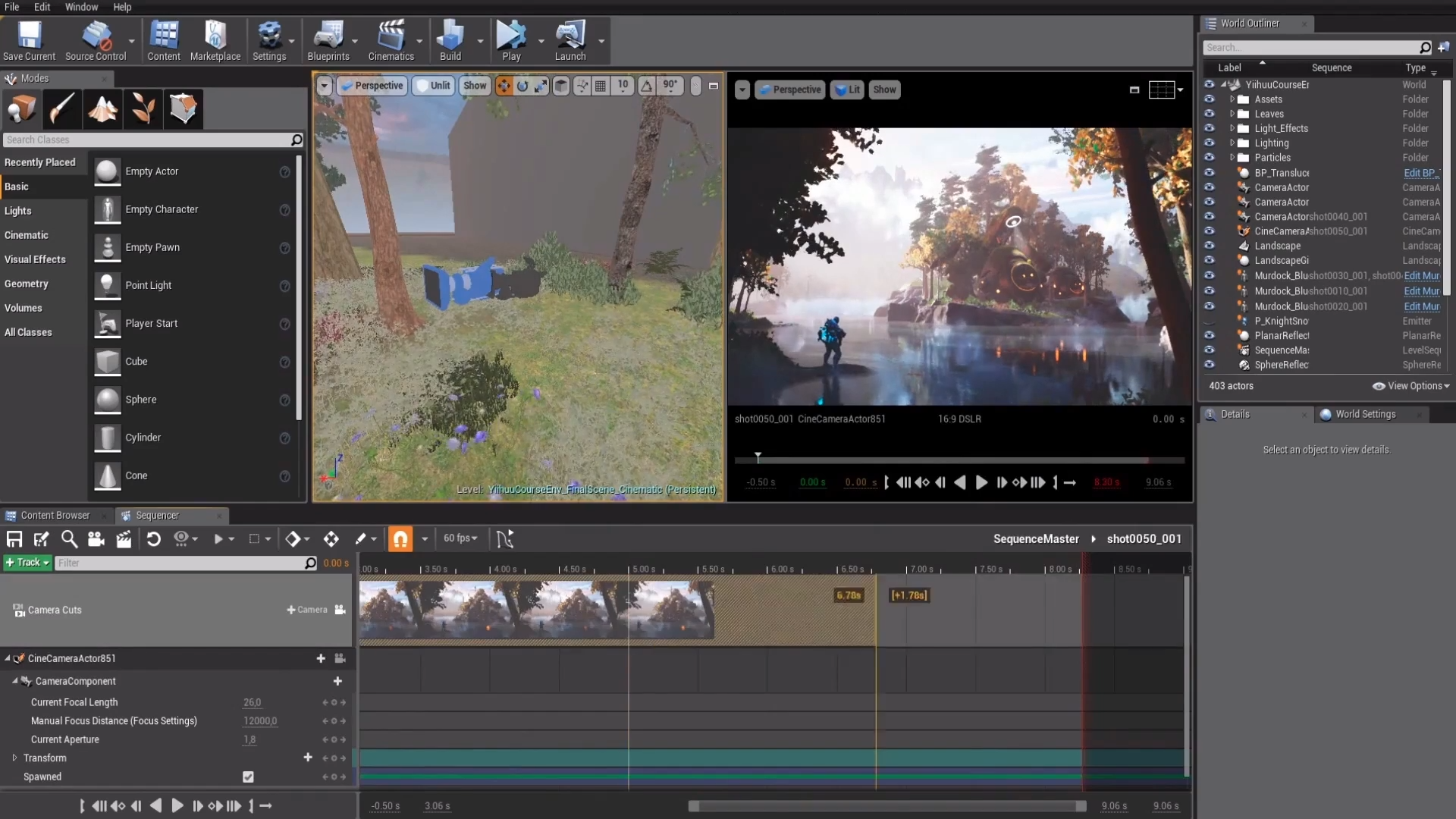Viewport: 1456px width, 819px height.
Task: Click the Edit BP link for BP_Transluc
Action: click(1420, 173)
